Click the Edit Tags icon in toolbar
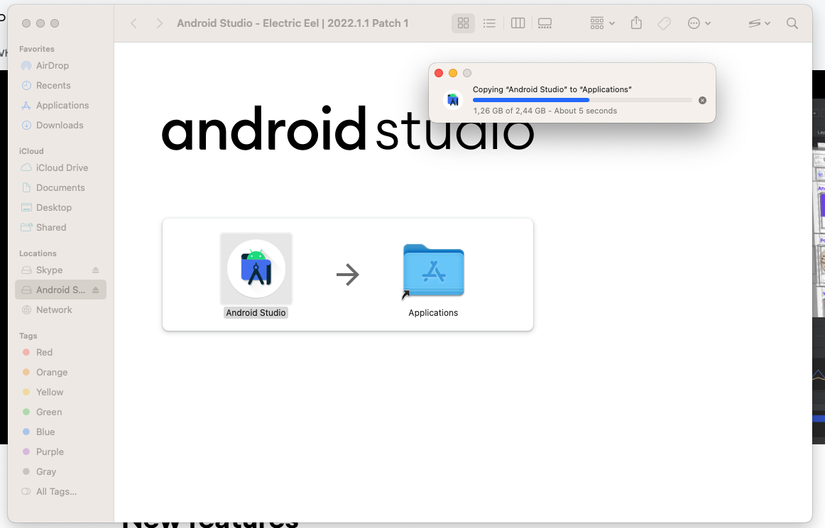The image size is (825, 528). click(664, 23)
